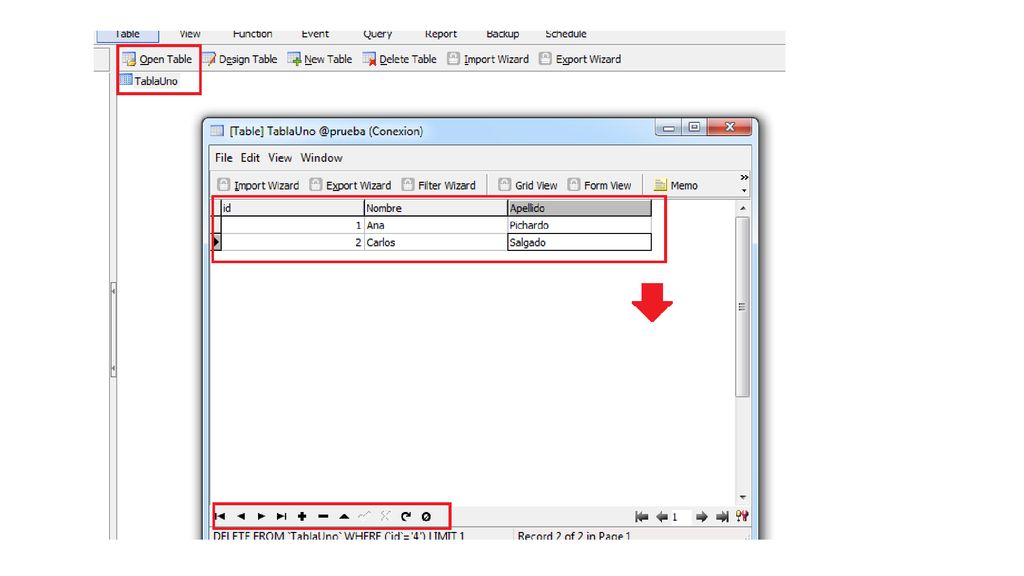1024x576 pixels.
Task: Go to the previous page of results
Action: [x=662, y=517]
